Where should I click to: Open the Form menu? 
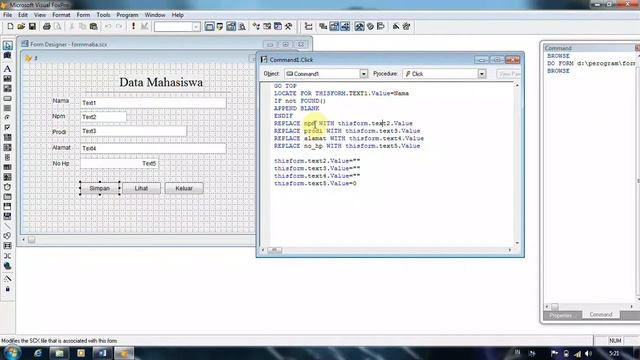(83, 15)
